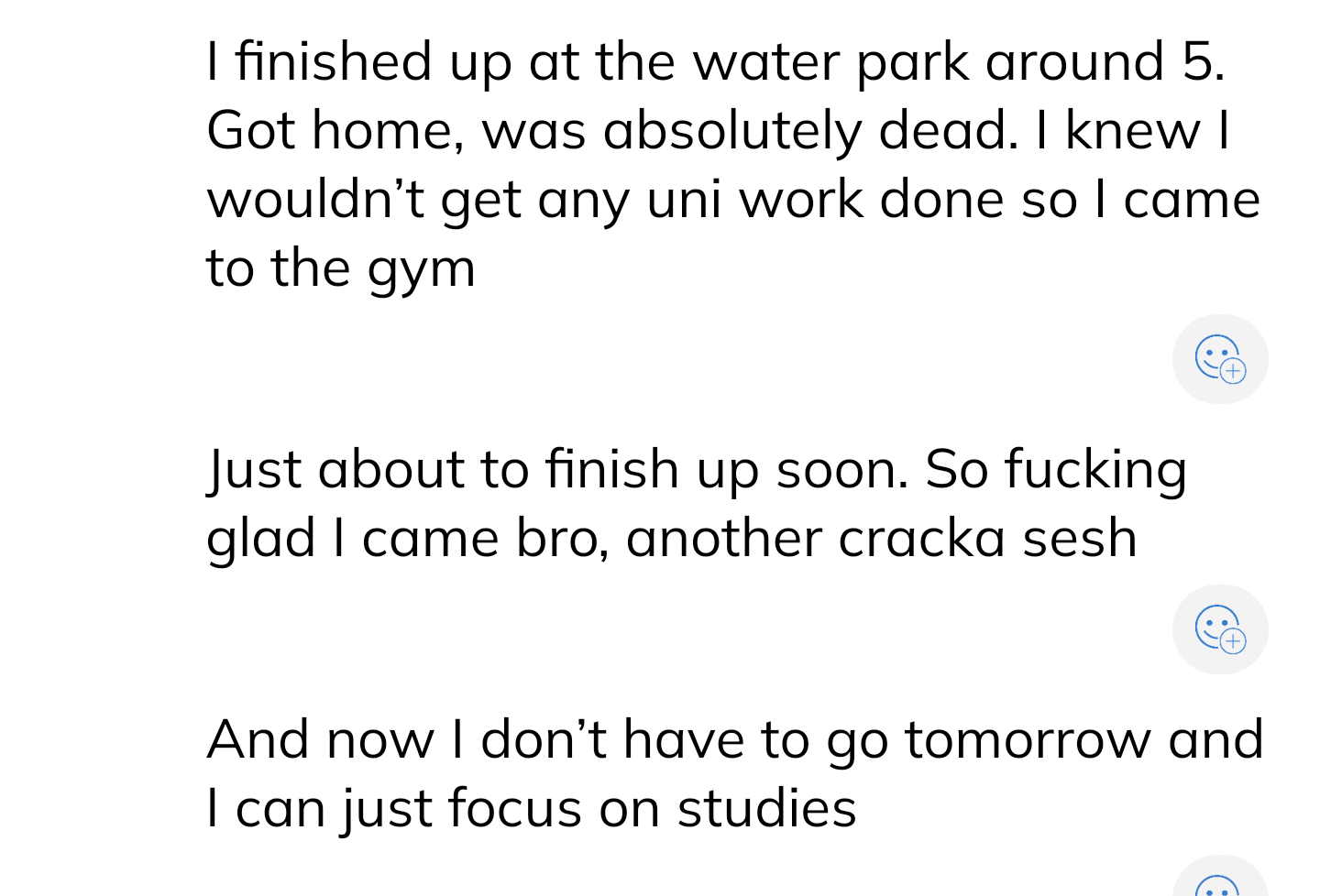Tap the line 'to the gym'
This screenshot has width=1320, height=896.
point(341,268)
